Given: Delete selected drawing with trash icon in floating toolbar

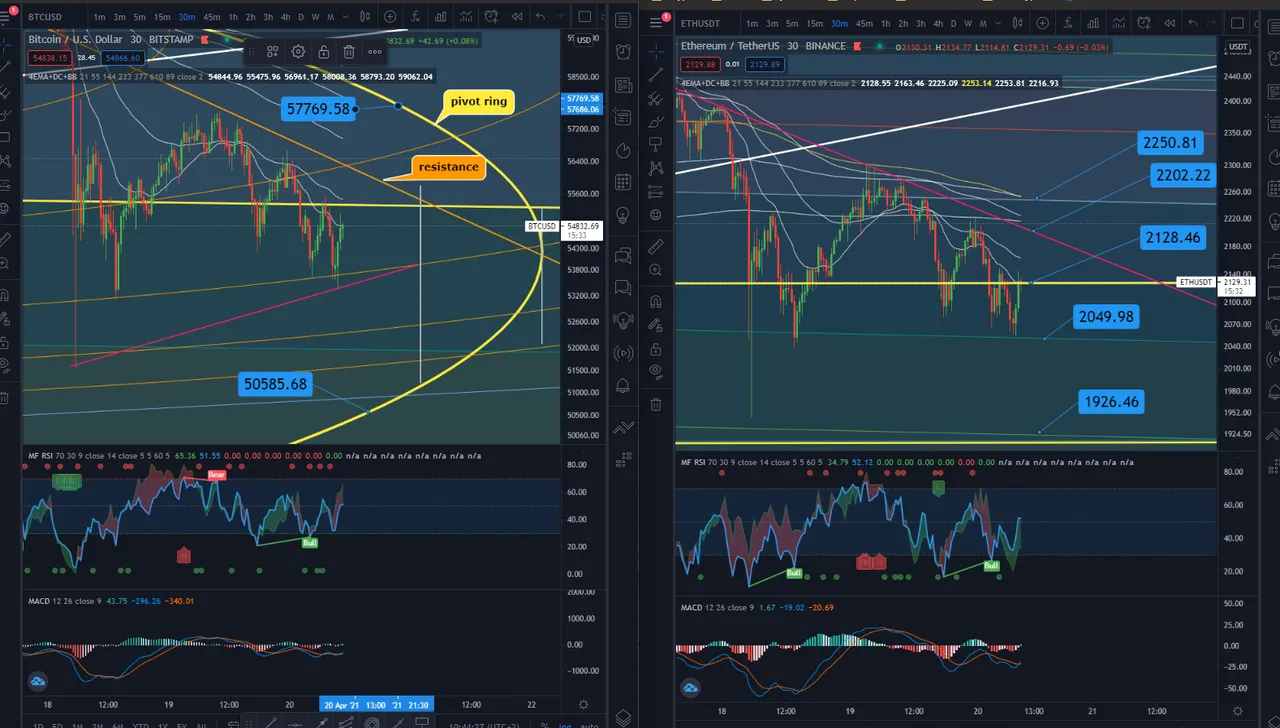Looking at the screenshot, I should pyautogui.click(x=349, y=51).
